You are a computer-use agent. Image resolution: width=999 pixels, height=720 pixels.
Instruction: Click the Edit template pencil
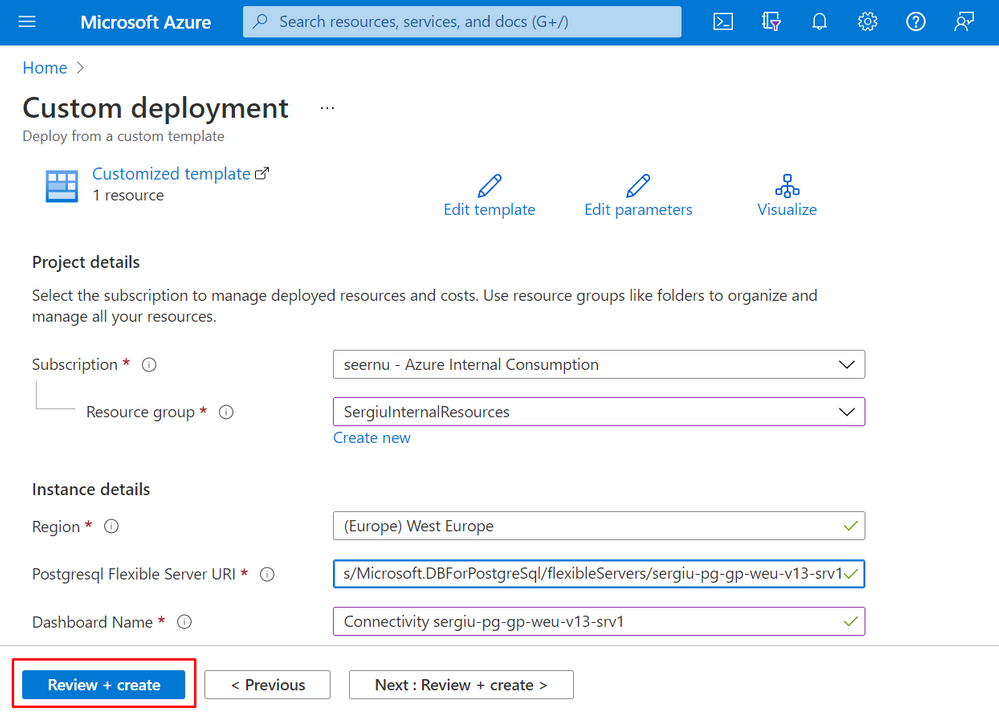click(x=489, y=186)
